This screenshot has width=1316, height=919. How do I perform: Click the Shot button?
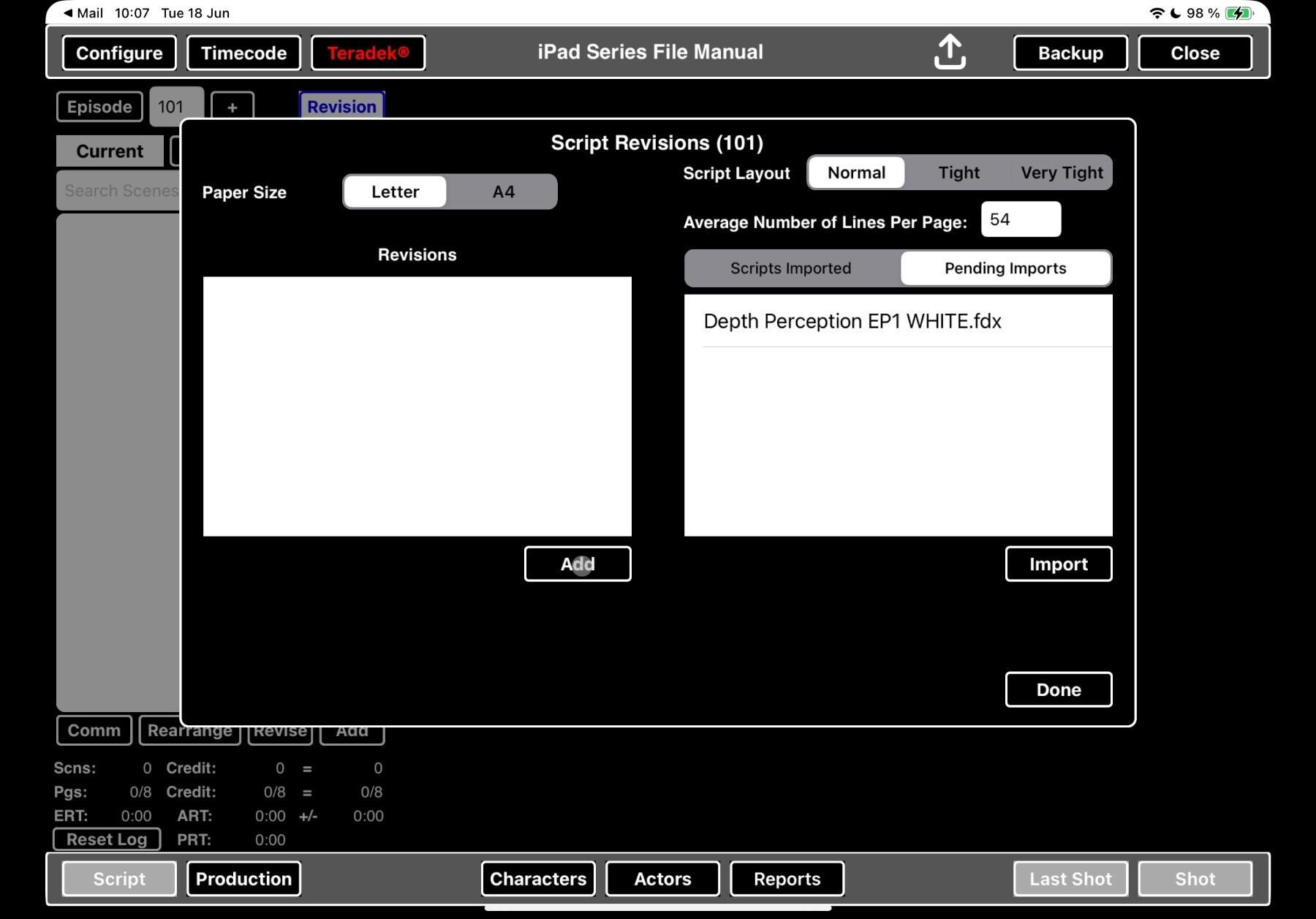[1195, 879]
